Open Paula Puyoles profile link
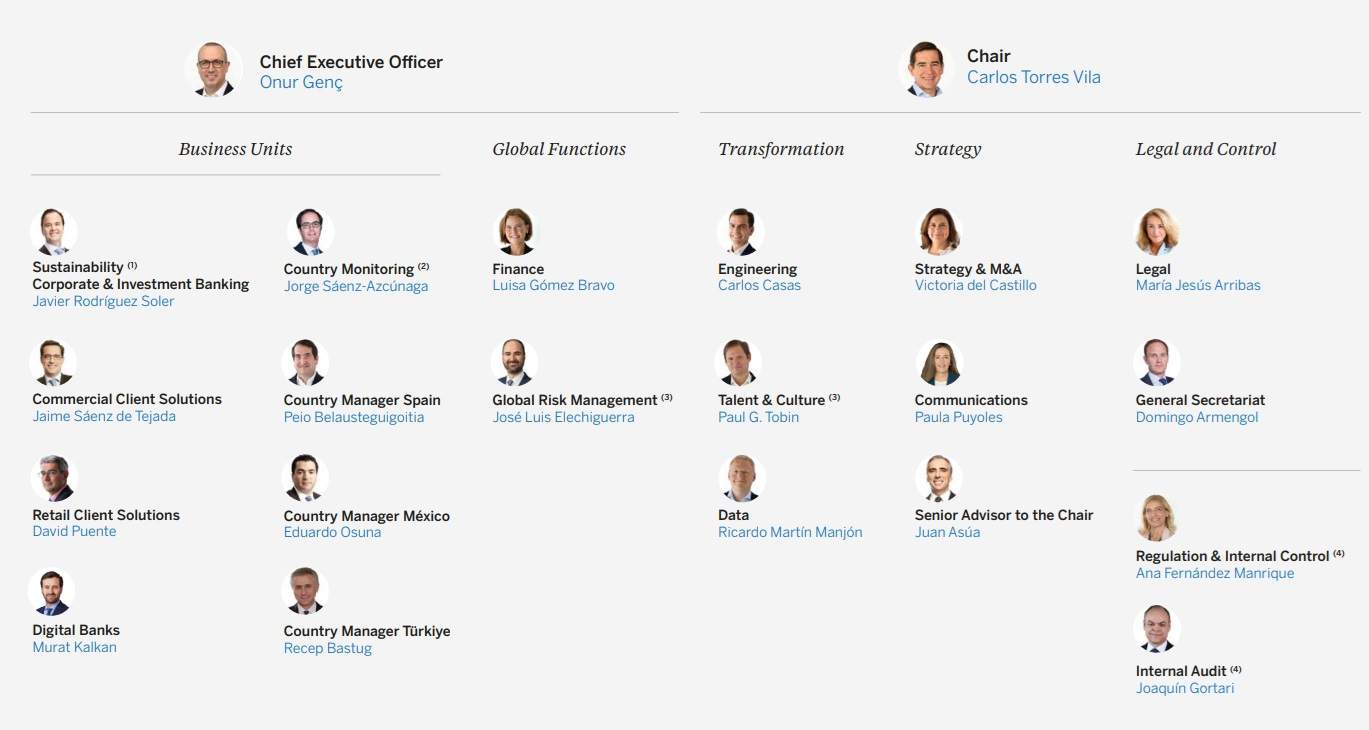1369x730 pixels. (x=958, y=417)
